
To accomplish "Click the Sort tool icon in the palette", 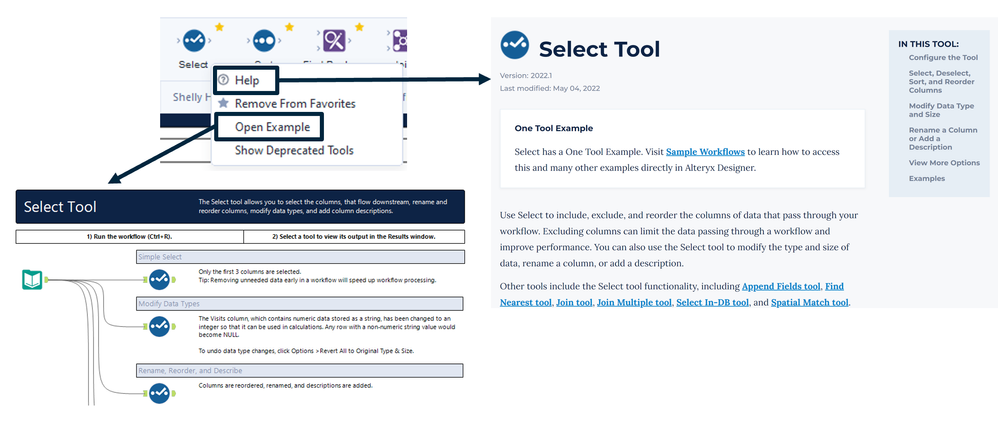I will (264, 41).
